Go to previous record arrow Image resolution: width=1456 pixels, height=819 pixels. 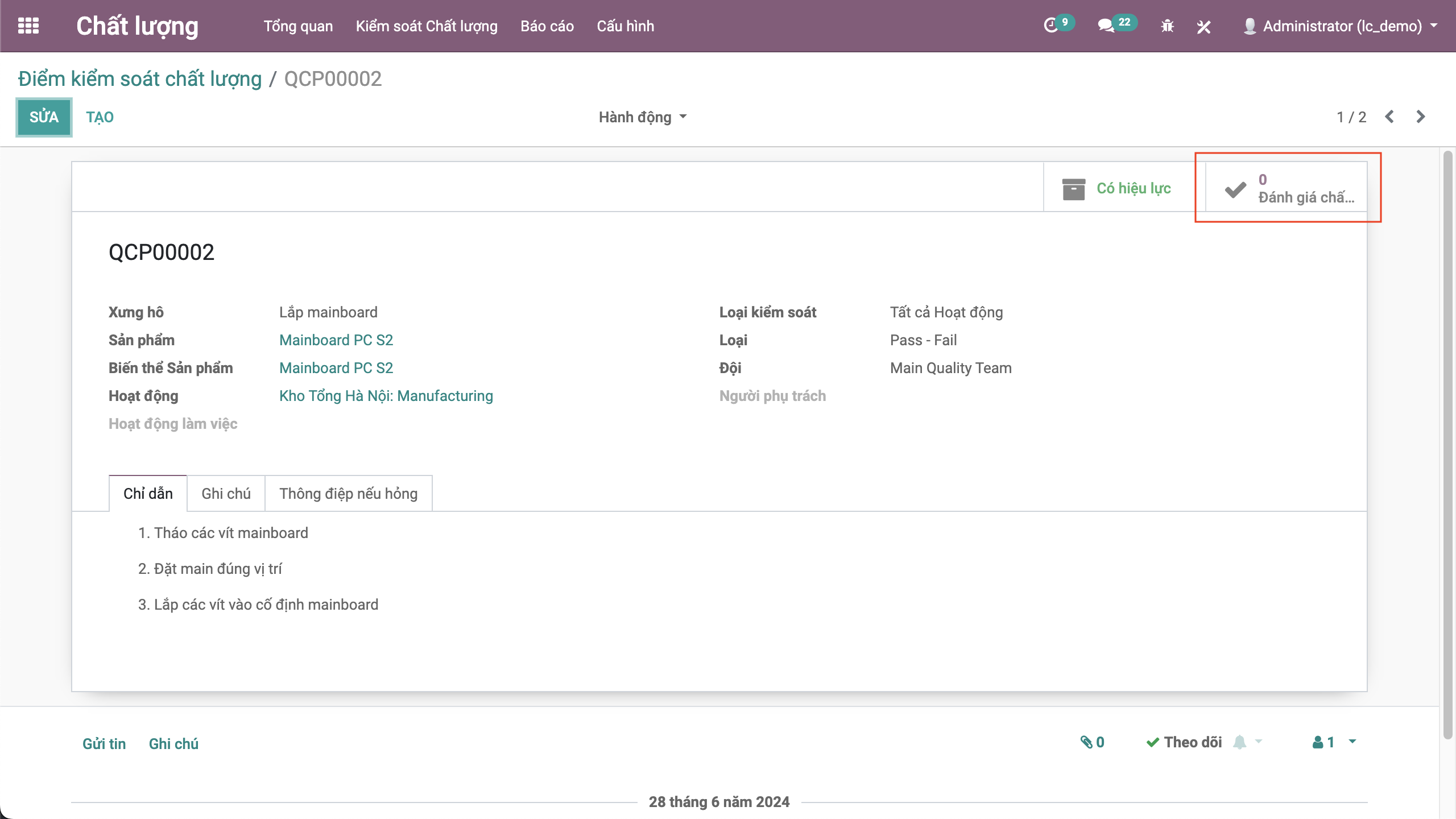(x=1389, y=117)
